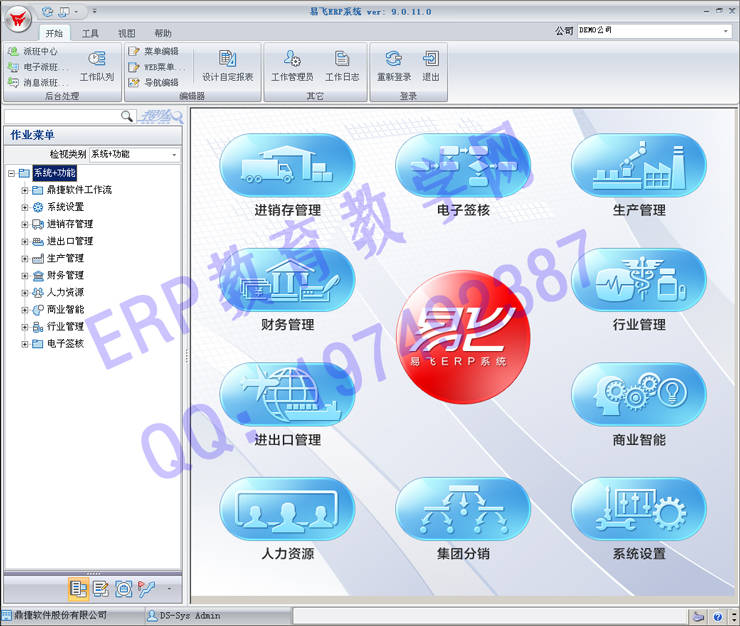
Task: Open 电子签核 module button
Action: 463,165
